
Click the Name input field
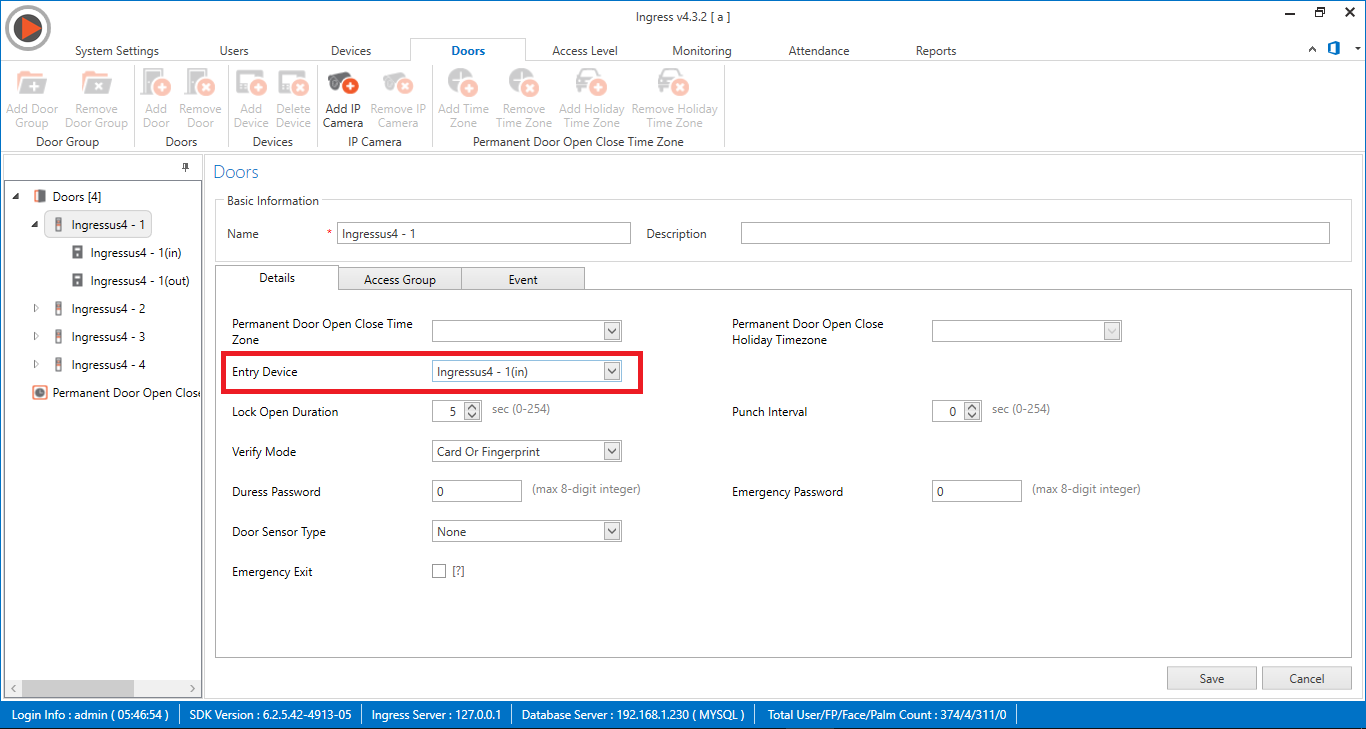(x=484, y=233)
